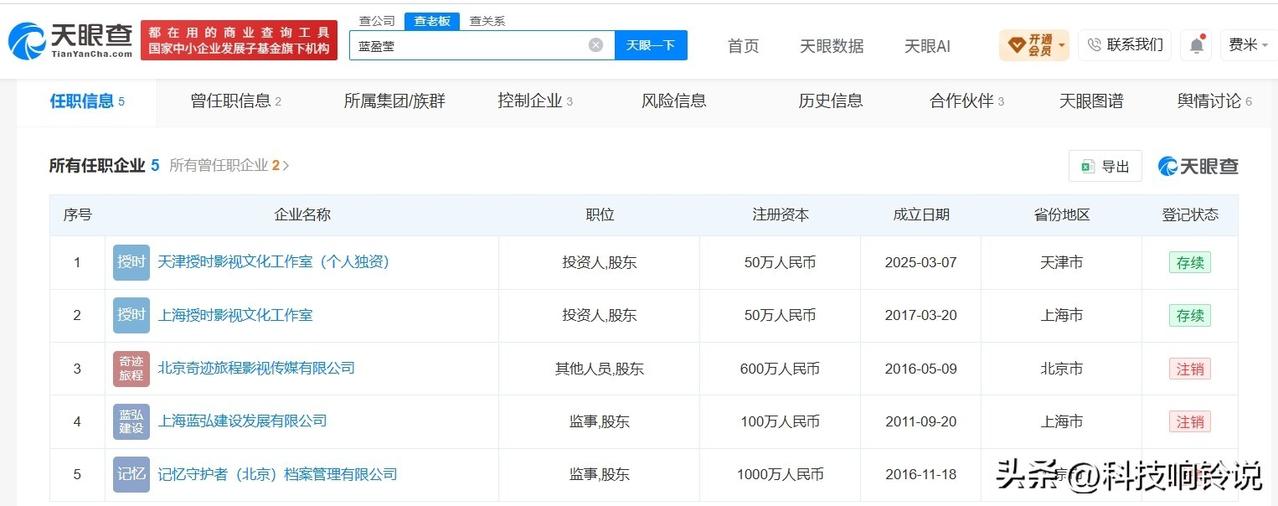This screenshot has width=1278, height=506.
Task: Open the notification bell icon
Action: click(x=1196, y=45)
